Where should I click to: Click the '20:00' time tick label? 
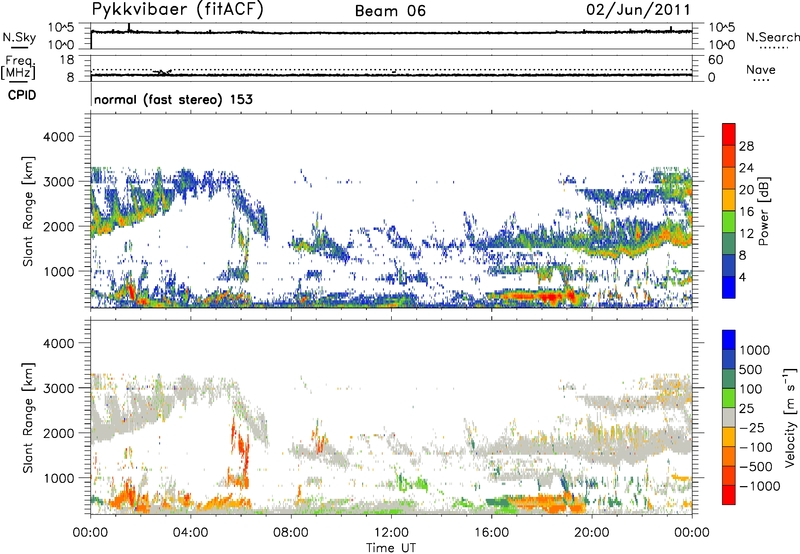(x=591, y=533)
